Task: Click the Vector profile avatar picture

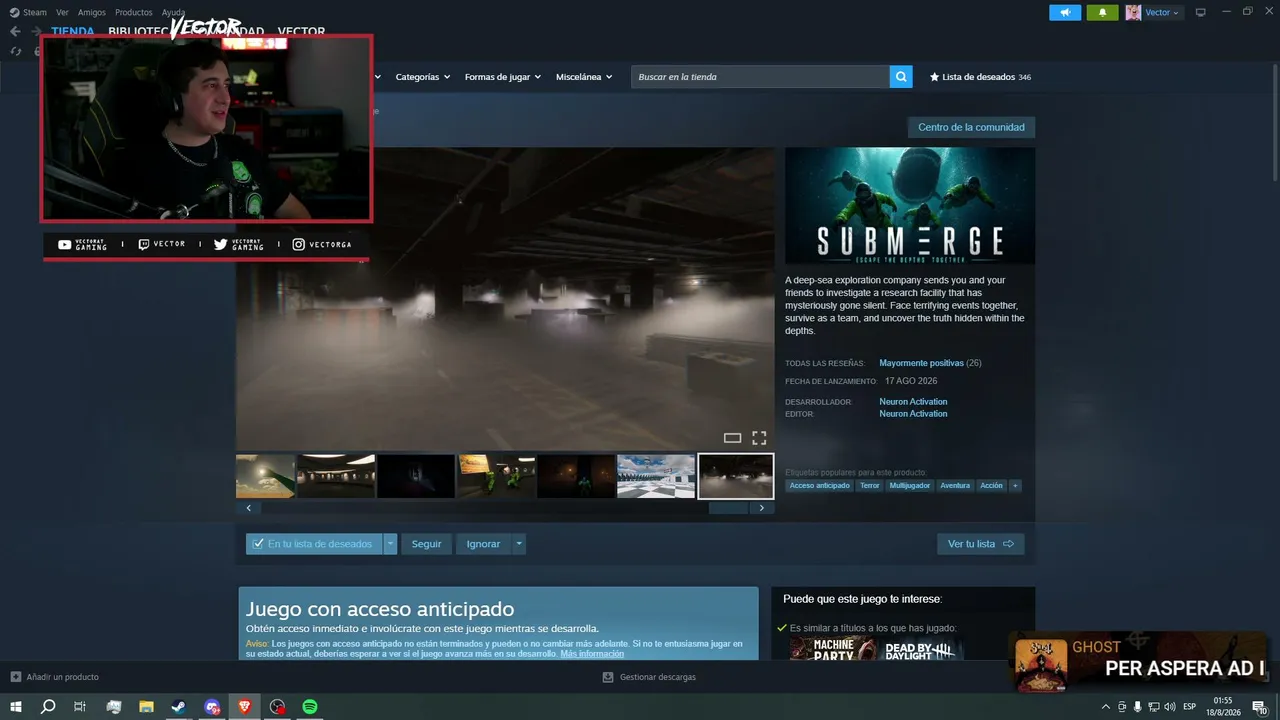Action: pyautogui.click(x=1133, y=12)
